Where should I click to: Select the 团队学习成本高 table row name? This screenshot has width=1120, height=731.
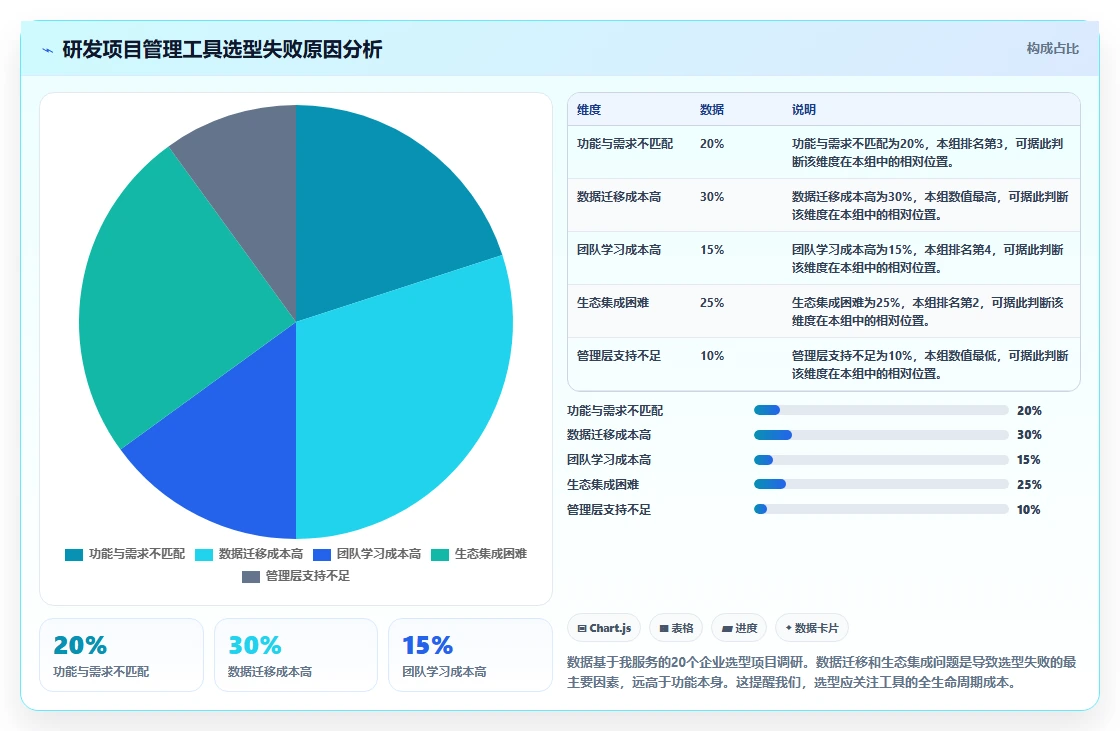pos(619,249)
